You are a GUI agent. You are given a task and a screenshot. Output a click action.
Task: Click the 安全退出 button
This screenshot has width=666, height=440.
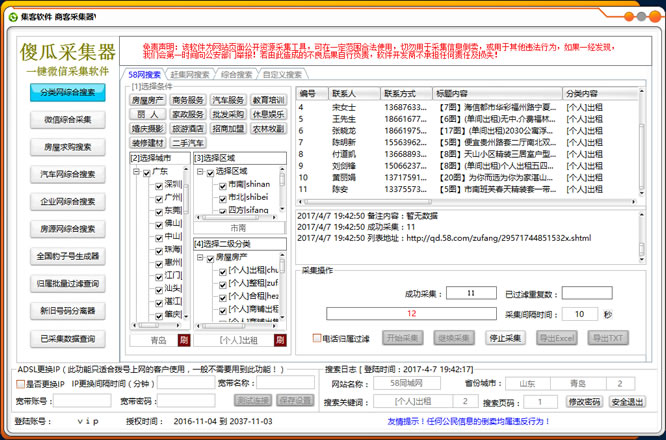pos(627,401)
